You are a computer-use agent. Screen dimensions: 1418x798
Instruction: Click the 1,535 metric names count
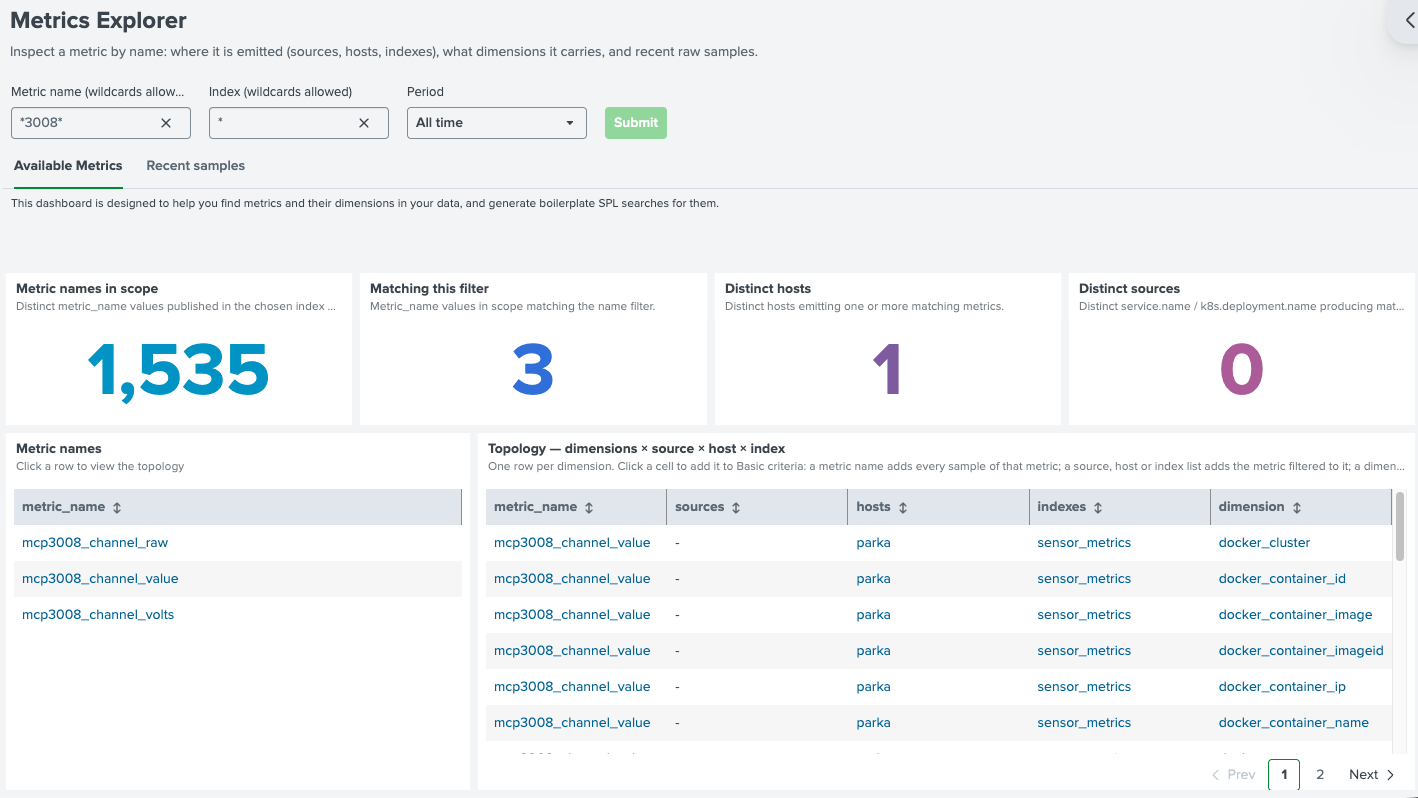178,371
